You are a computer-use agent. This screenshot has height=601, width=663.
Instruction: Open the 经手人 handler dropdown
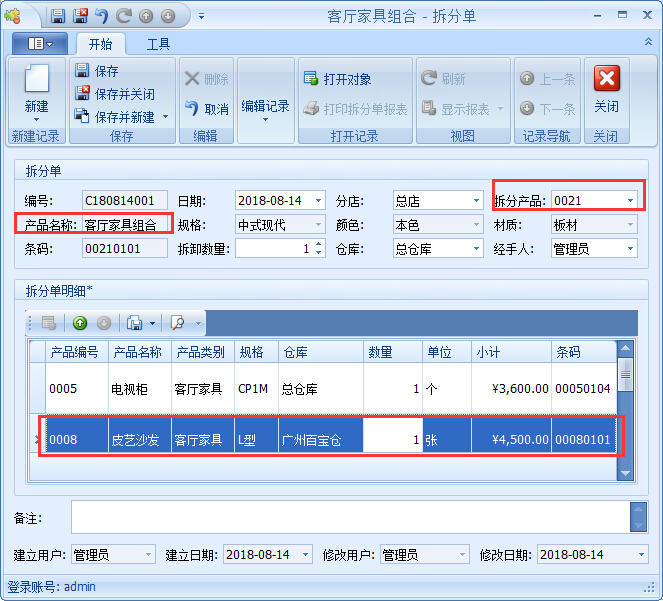tap(629, 249)
